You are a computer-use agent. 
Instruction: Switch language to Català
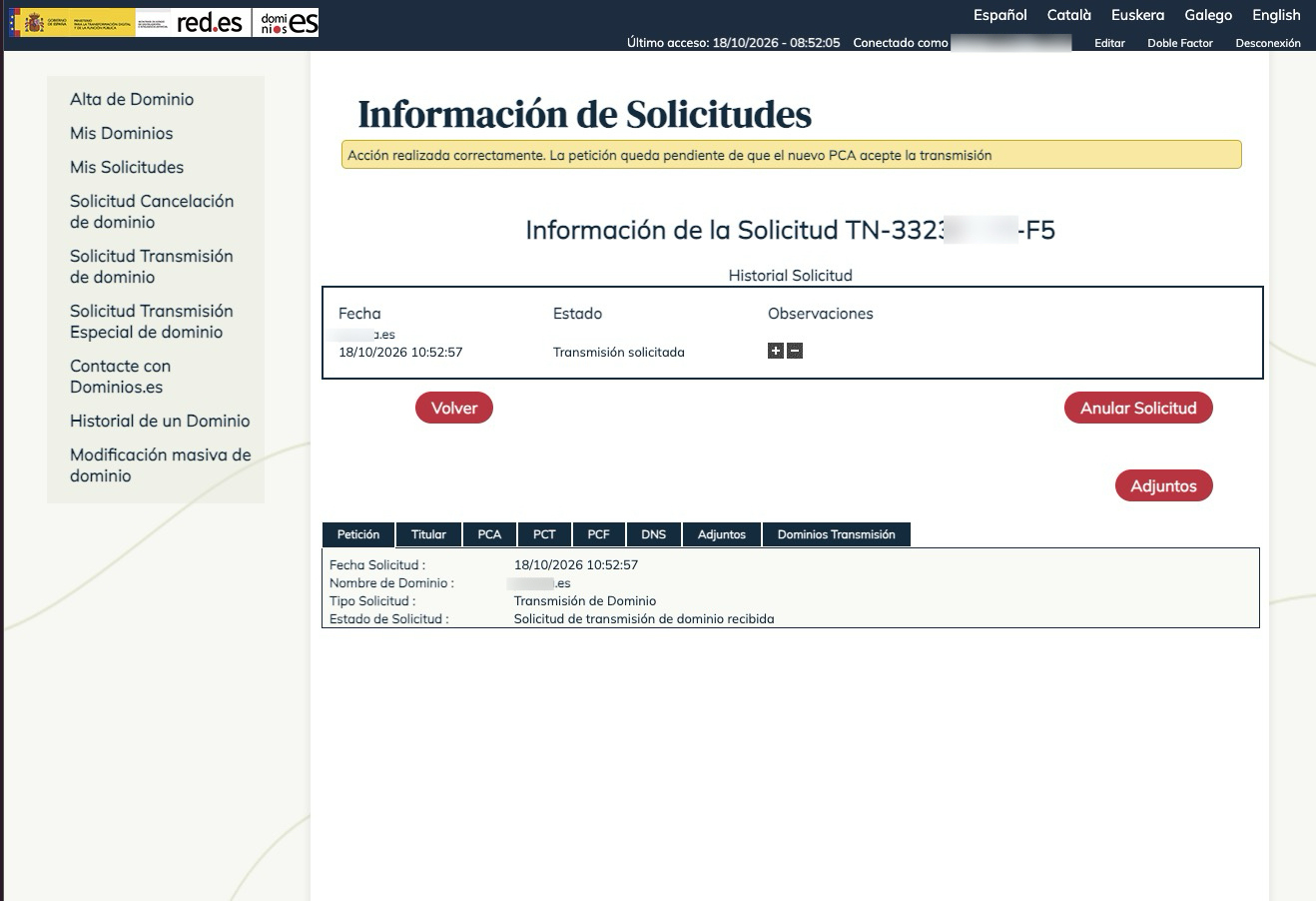click(x=1069, y=15)
